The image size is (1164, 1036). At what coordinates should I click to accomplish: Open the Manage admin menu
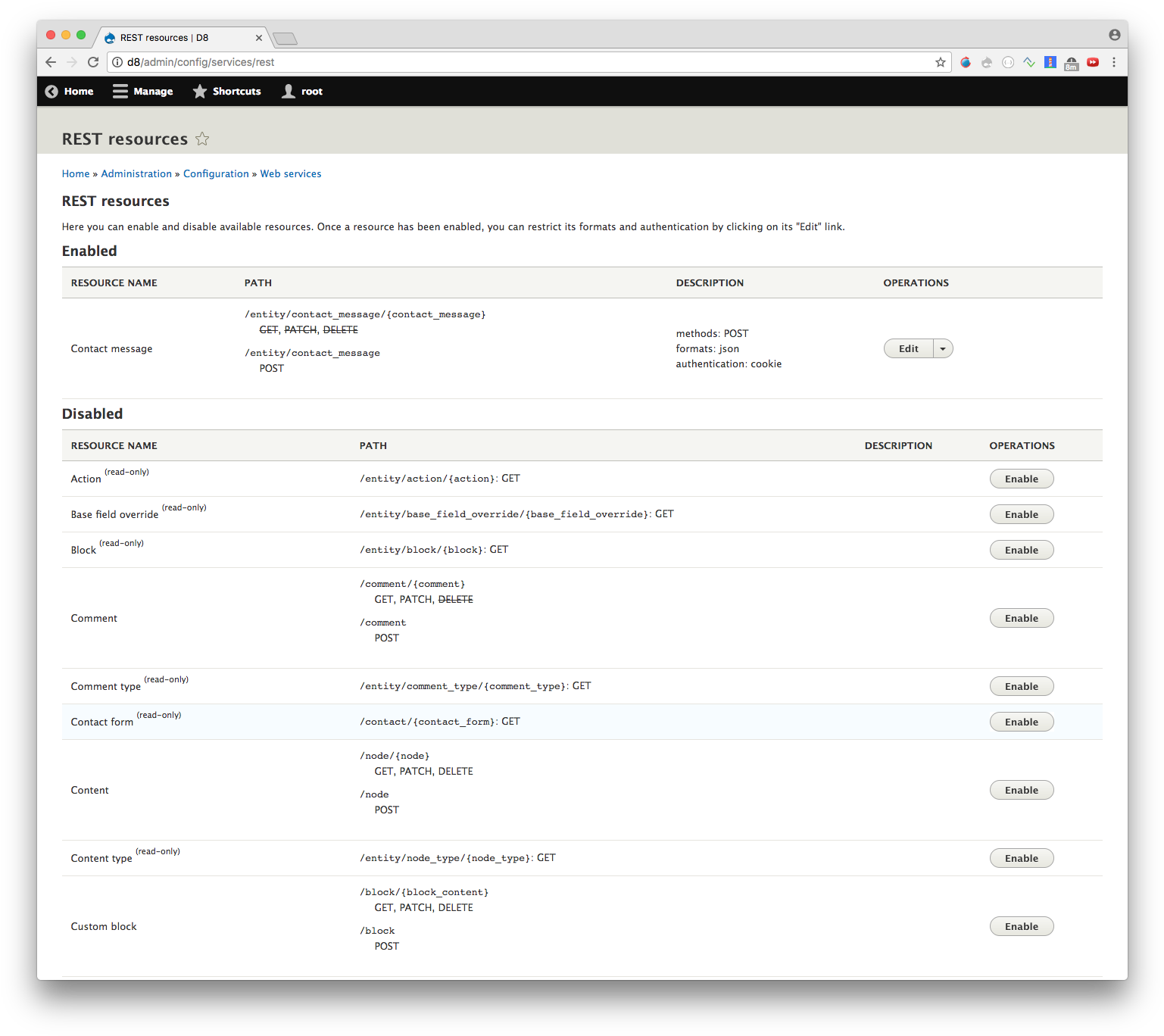143,92
